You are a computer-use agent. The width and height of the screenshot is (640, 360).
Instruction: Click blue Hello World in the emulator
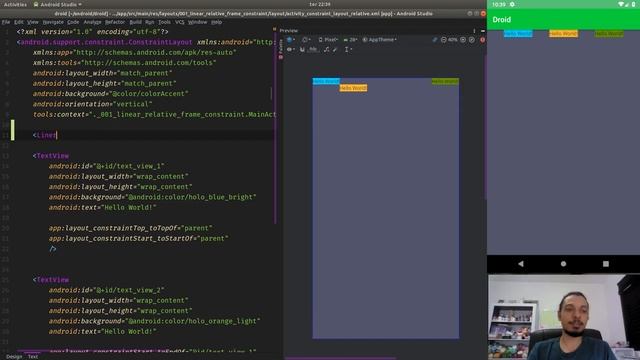click(x=518, y=33)
